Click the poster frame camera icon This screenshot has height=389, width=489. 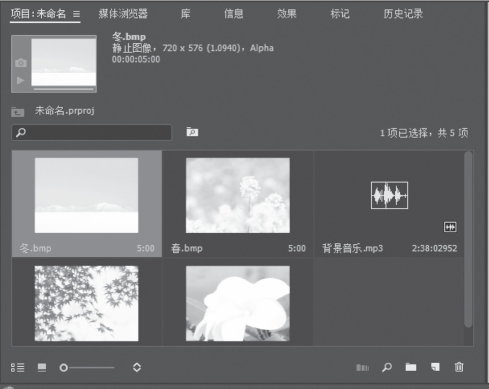(21, 63)
